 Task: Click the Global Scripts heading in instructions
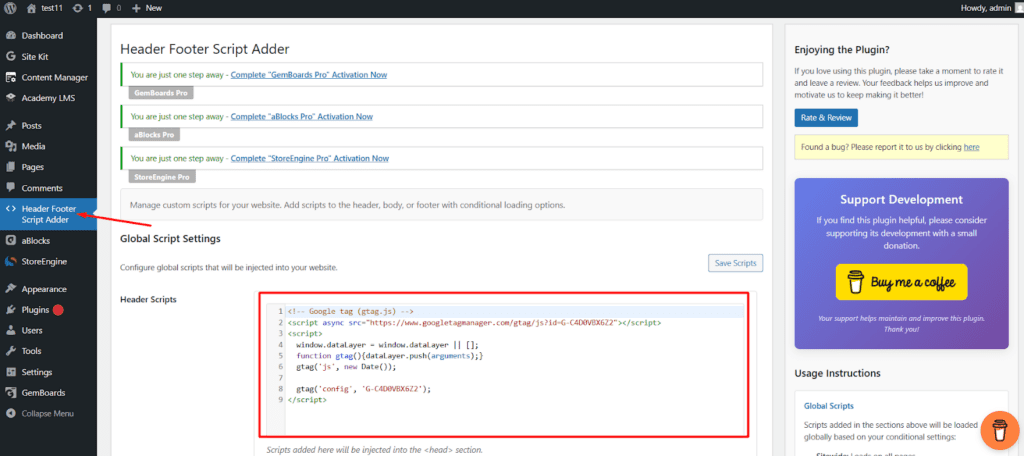829,406
